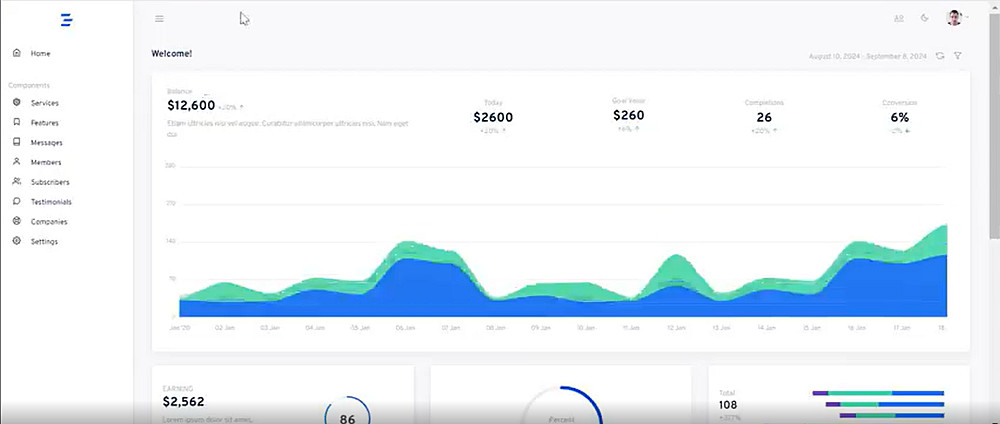This screenshot has width=1000, height=424.
Task: Click the 16 Jan label on chart axis
Action: (857, 328)
